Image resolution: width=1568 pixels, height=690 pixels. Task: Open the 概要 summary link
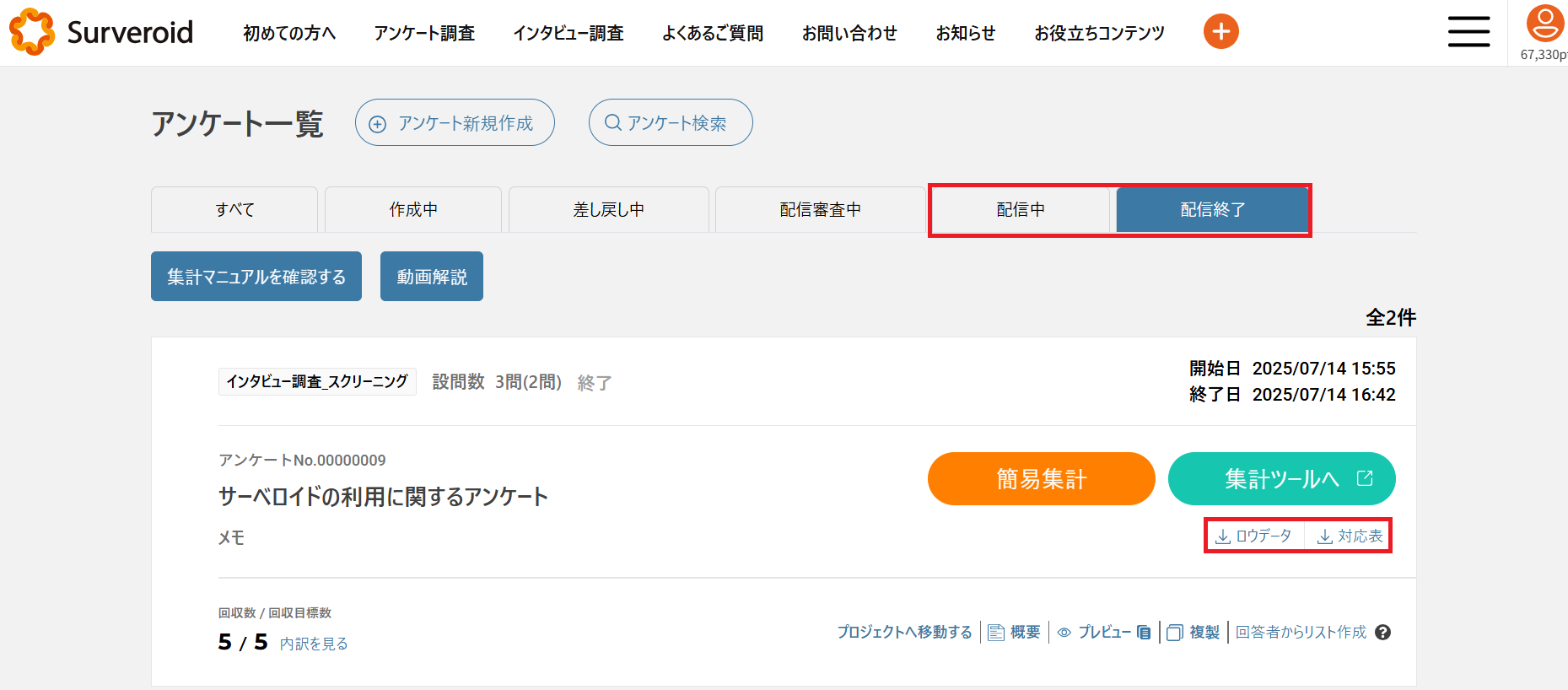[1015, 633]
